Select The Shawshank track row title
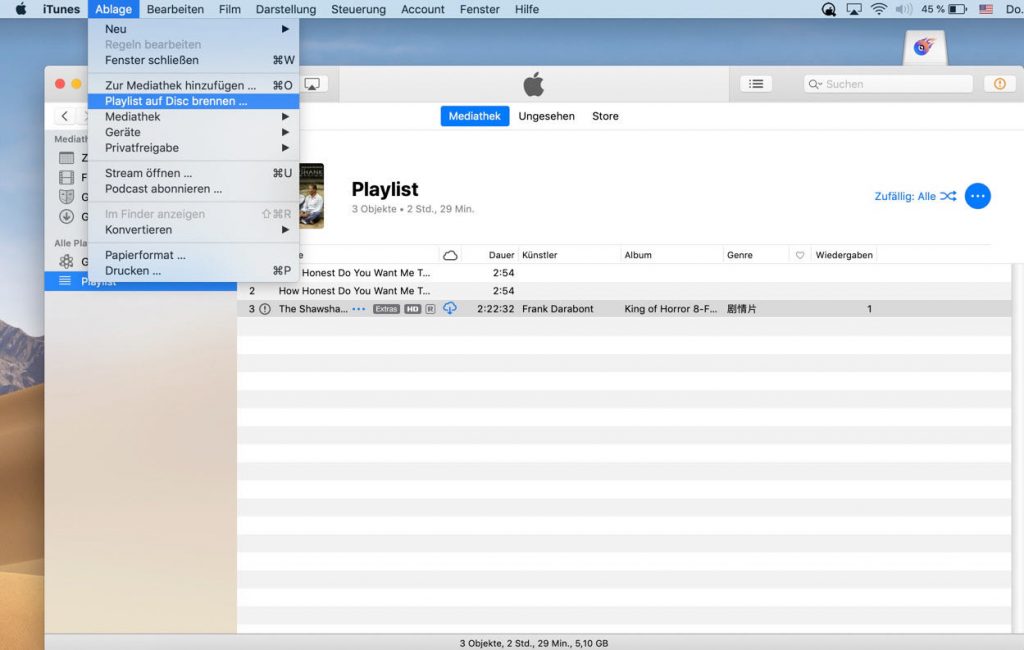This screenshot has height=650, width=1024. point(313,309)
